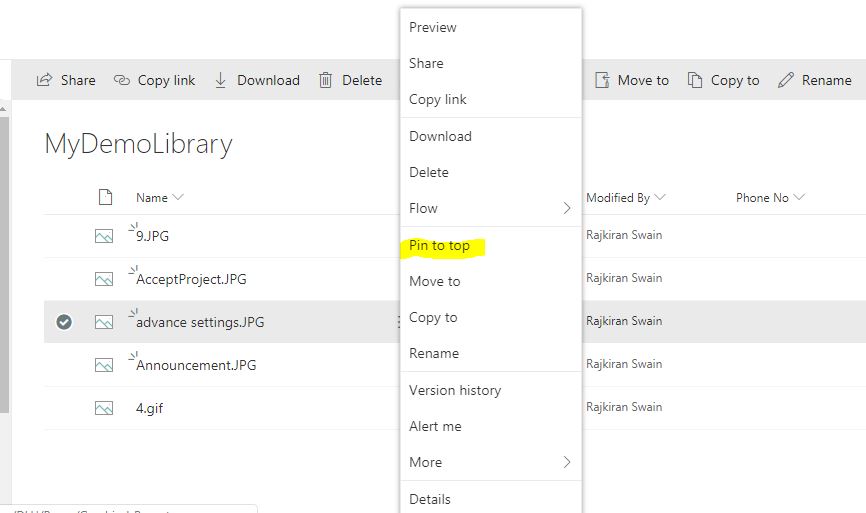Screen dimensions: 866x513
Task: Open the 4.gif file link
Action: pyautogui.click(x=149, y=409)
